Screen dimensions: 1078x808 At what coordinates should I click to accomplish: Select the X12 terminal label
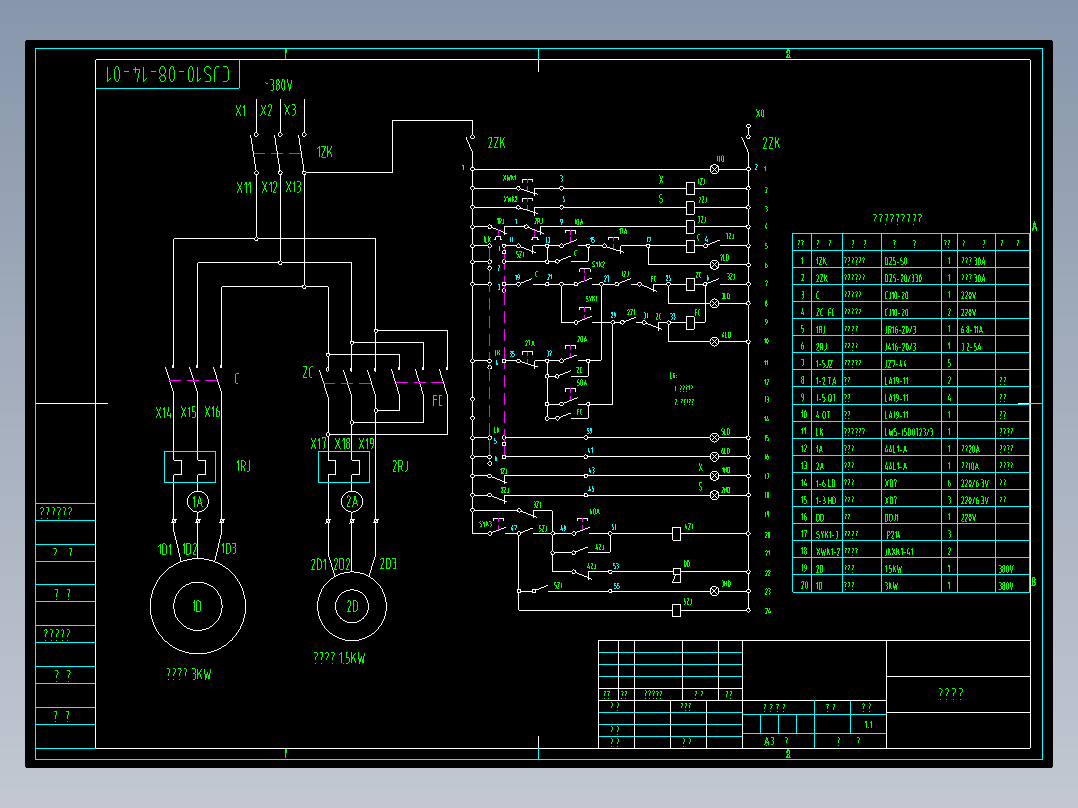(269, 188)
